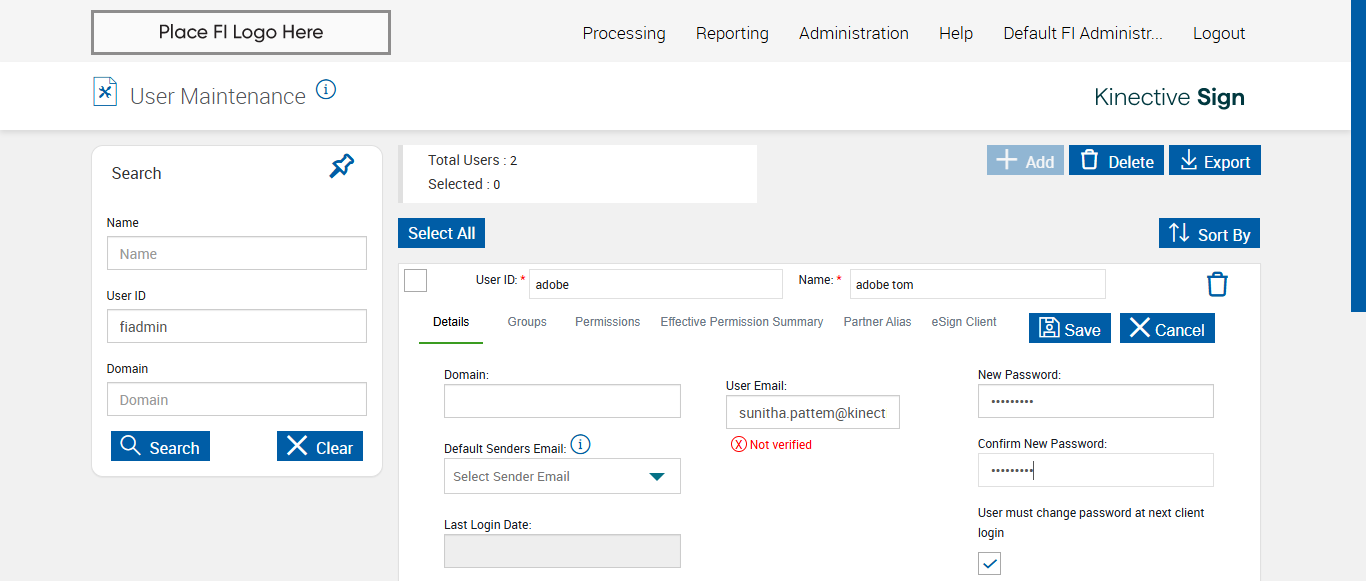Switch to the Permissions tab
Screen dimensions: 1366x581
[607, 322]
